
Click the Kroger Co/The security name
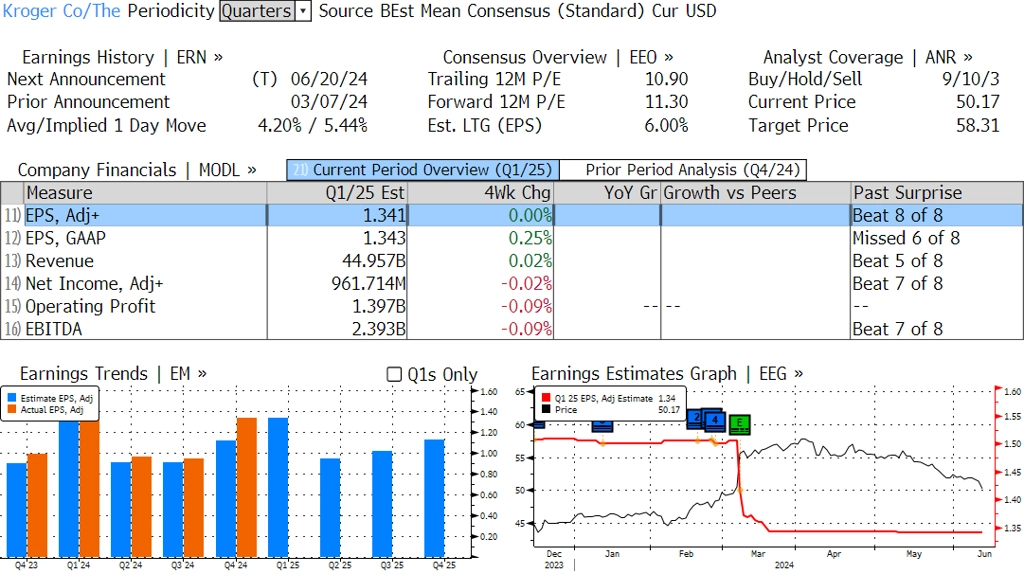[x=62, y=11]
